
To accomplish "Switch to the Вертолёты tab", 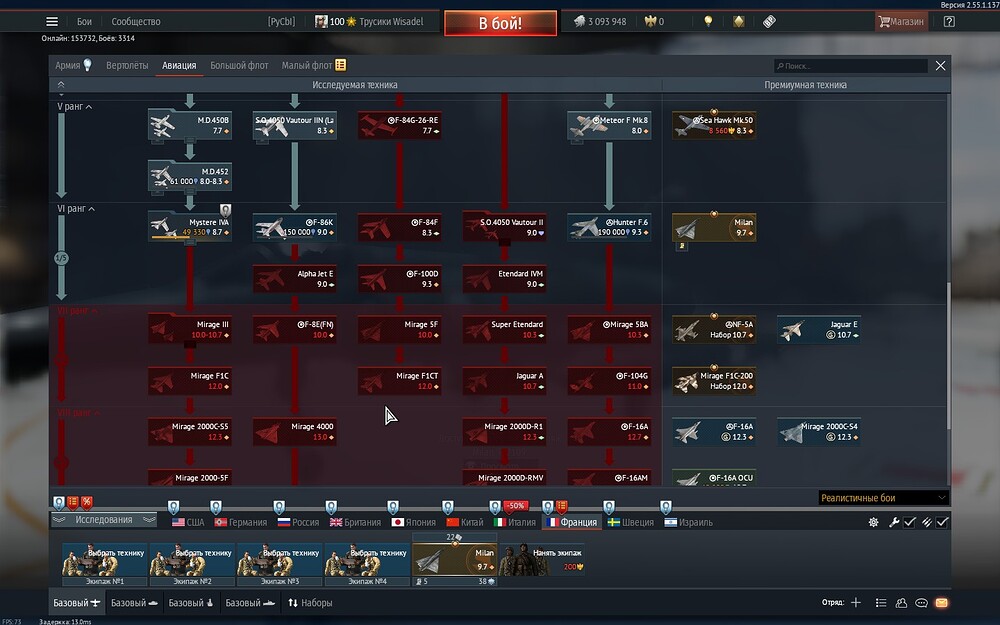I will (127, 65).
